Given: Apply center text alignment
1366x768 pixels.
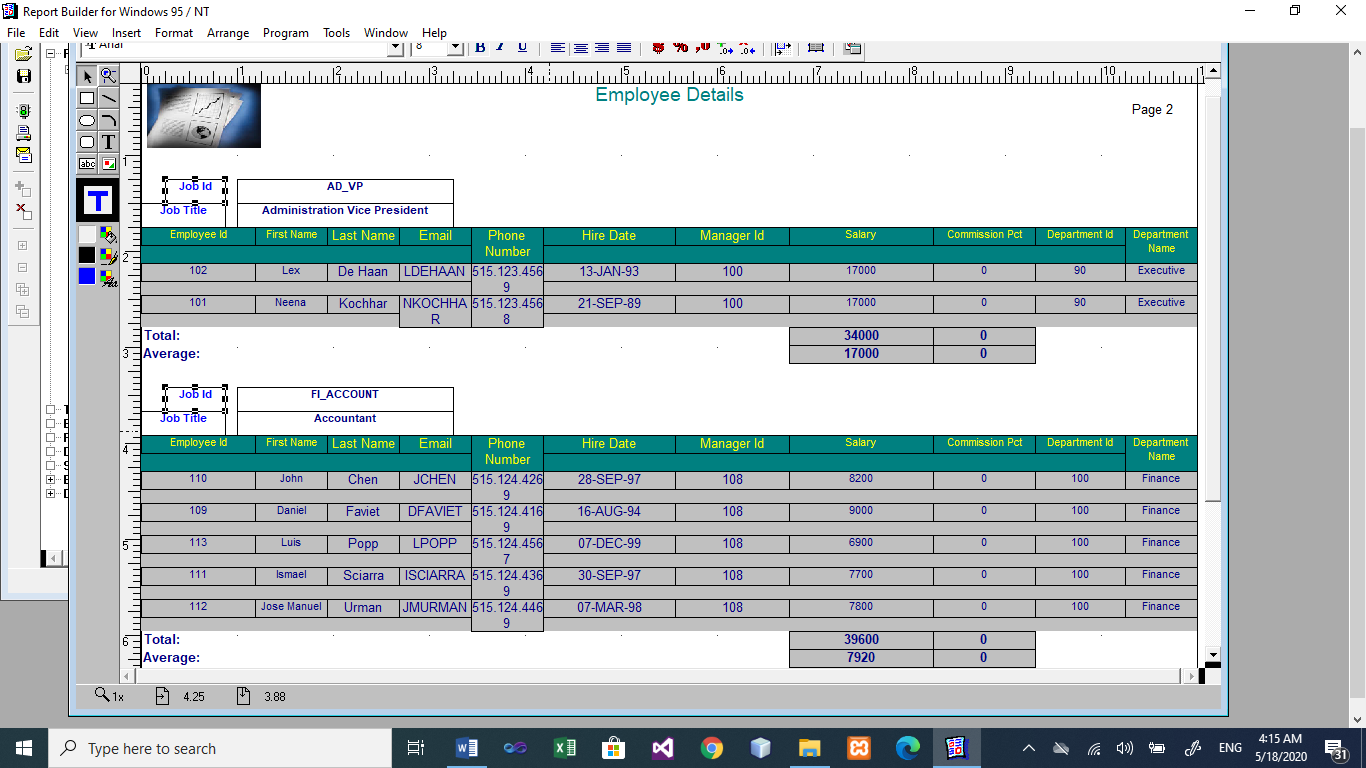Looking at the screenshot, I should coord(579,47).
